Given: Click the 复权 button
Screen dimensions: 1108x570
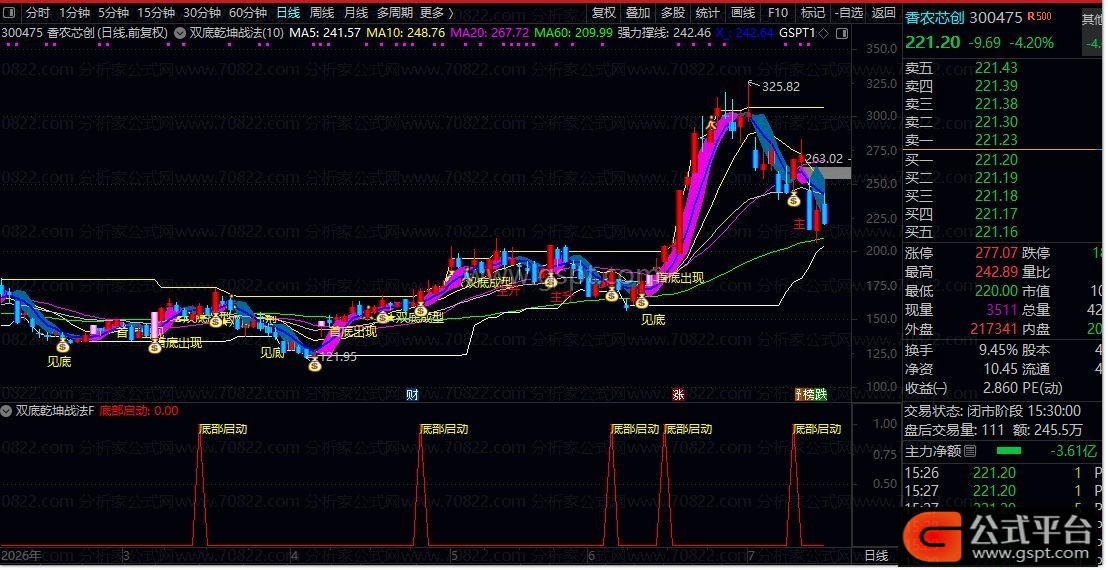Looking at the screenshot, I should click(604, 13).
